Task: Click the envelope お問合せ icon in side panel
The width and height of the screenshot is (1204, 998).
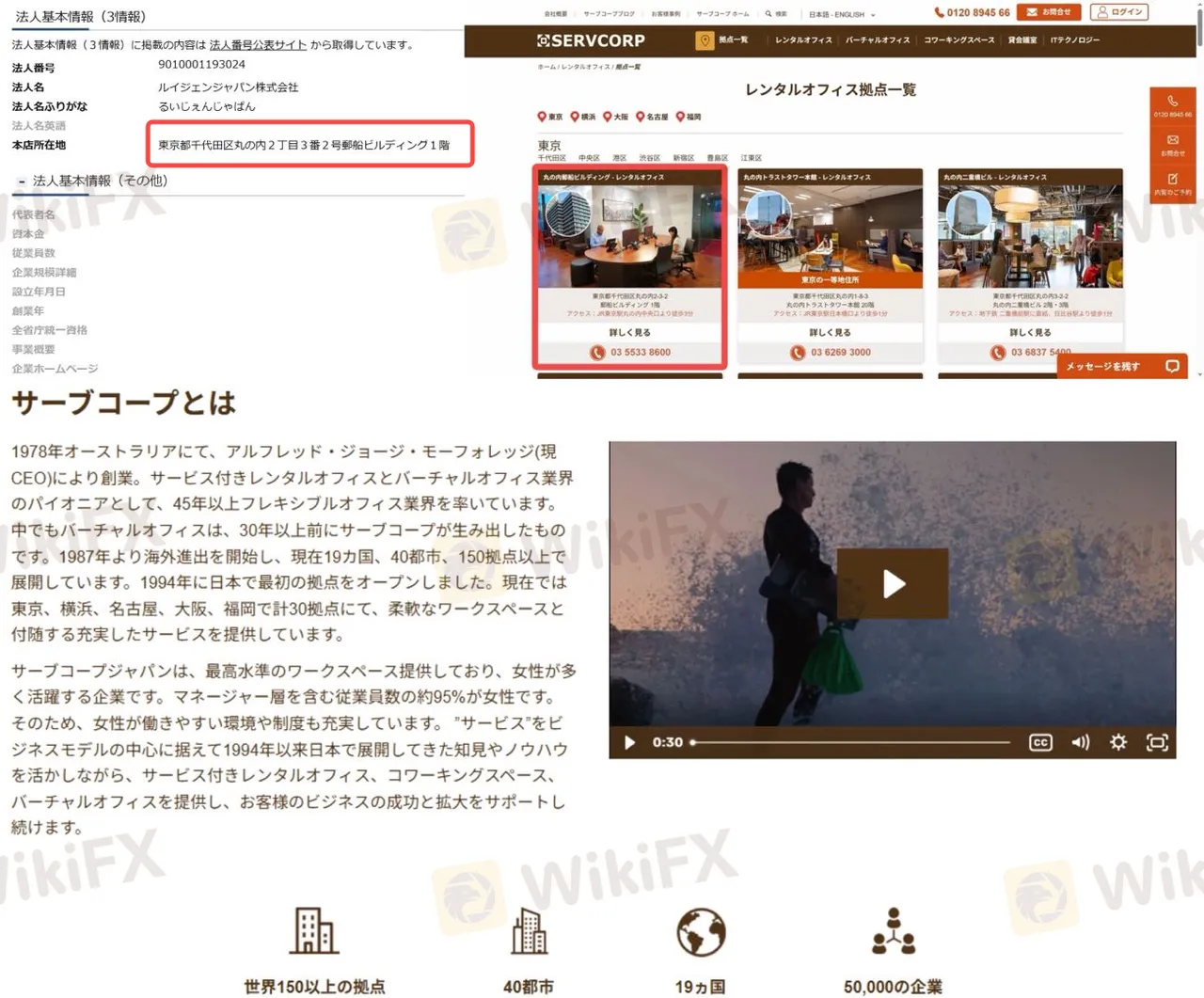Action: 1172,140
